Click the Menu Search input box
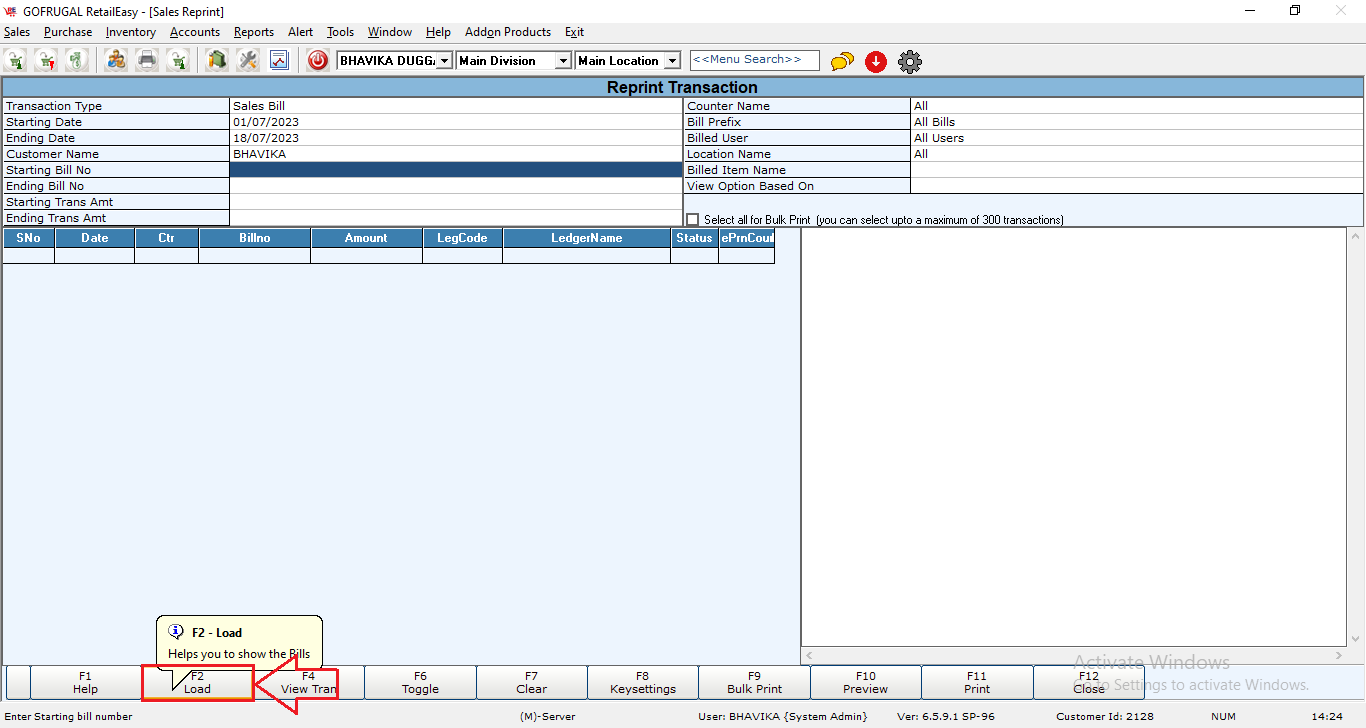 click(x=754, y=60)
